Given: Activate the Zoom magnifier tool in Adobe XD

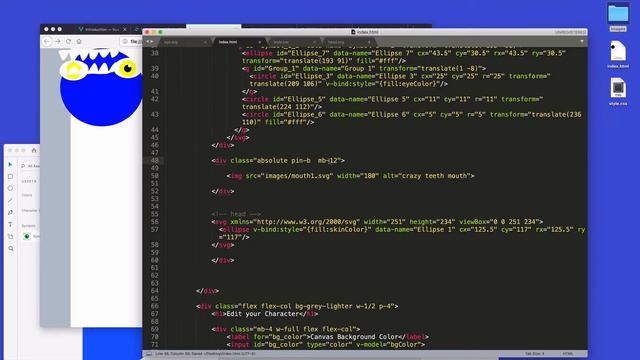Looking at the screenshot, I should pos(11,248).
